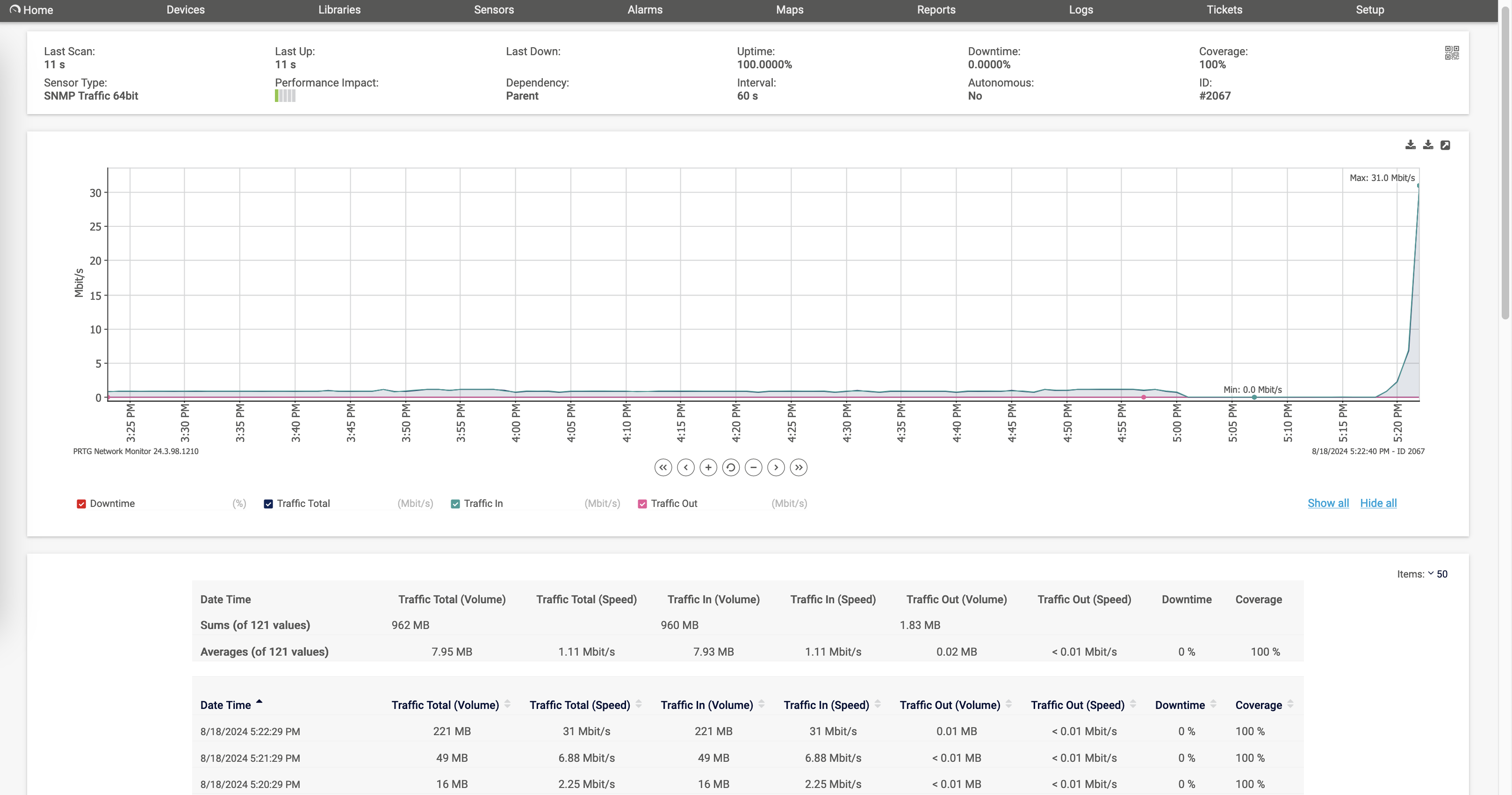This screenshot has height=795, width=1512.
Task: Open graph in new window icon
Action: tap(1445, 145)
